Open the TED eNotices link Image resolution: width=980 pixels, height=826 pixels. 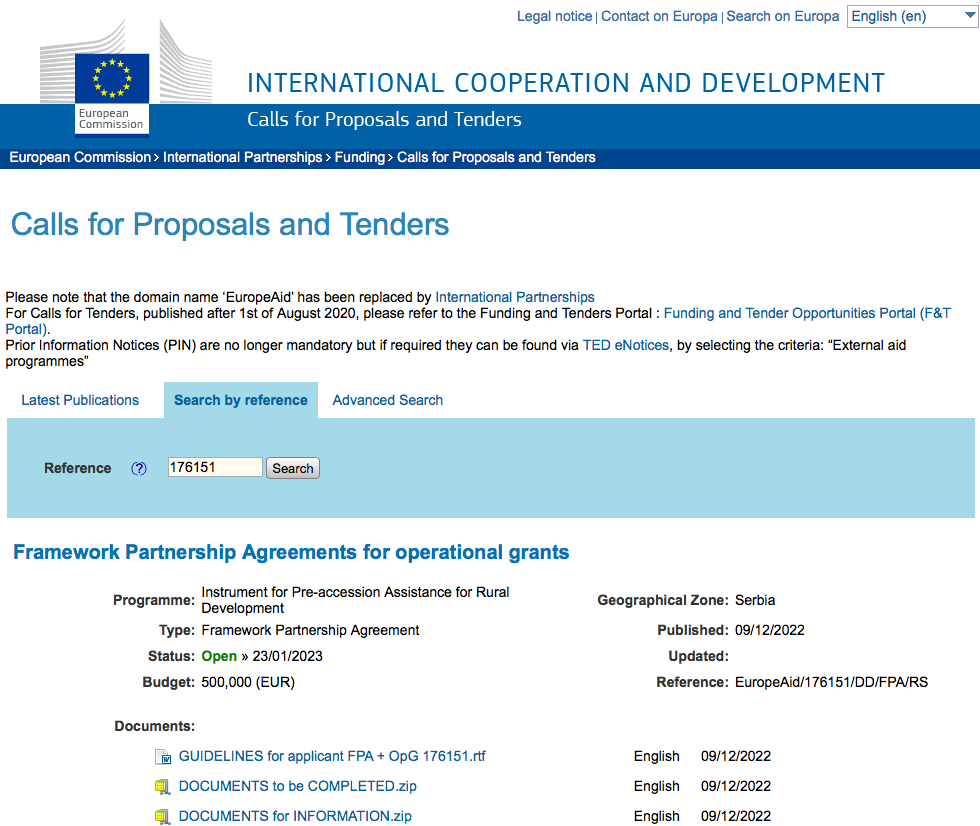coord(626,346)
